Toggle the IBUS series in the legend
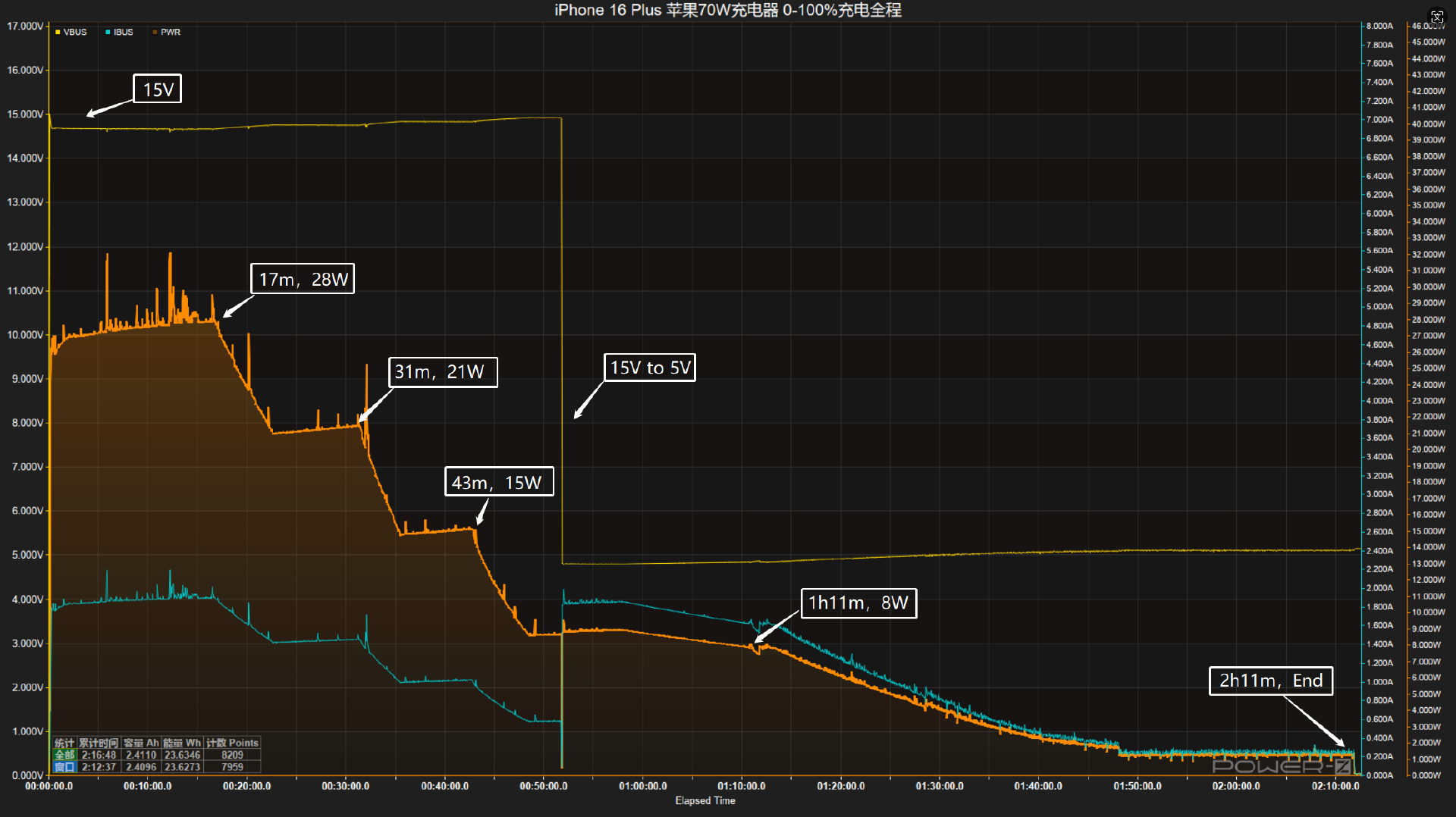1456x817 pixels. (x=119, y=32)
